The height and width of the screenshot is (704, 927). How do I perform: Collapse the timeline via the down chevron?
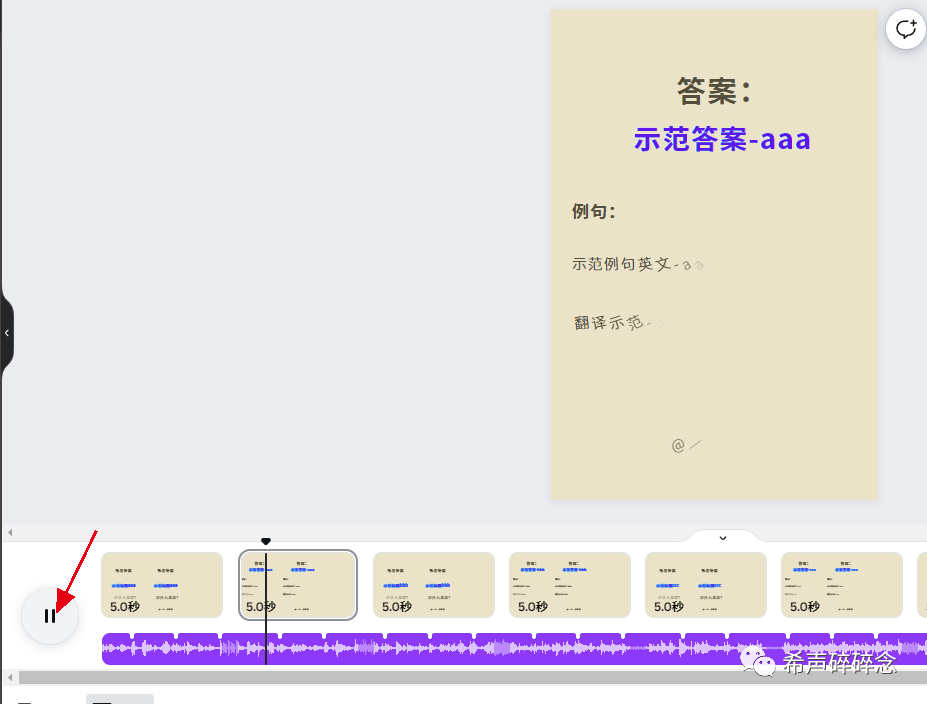[722, 538]
